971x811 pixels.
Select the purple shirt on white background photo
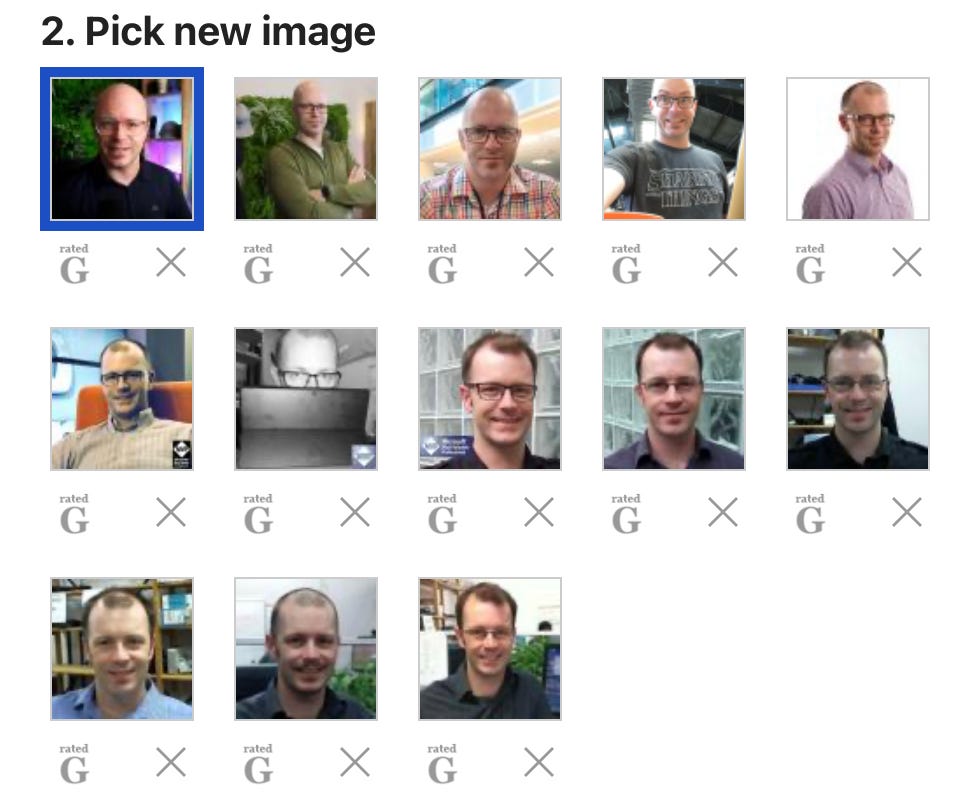click(x=858, y=149)
